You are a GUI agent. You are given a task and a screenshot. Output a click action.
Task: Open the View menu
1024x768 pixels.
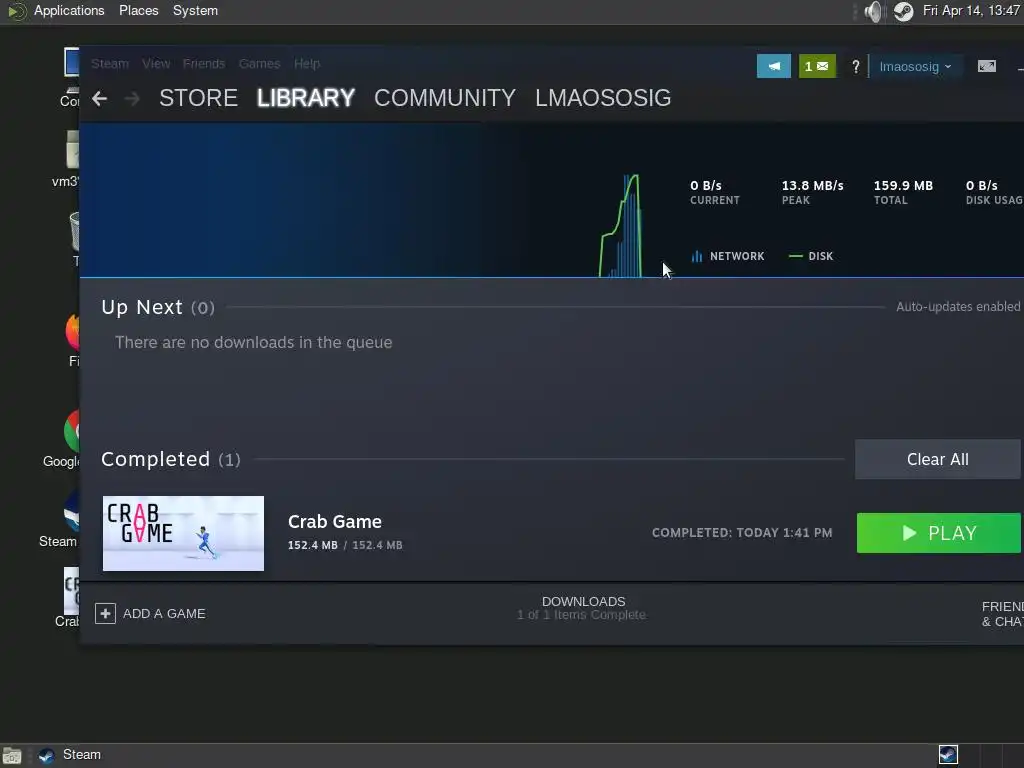156,63
